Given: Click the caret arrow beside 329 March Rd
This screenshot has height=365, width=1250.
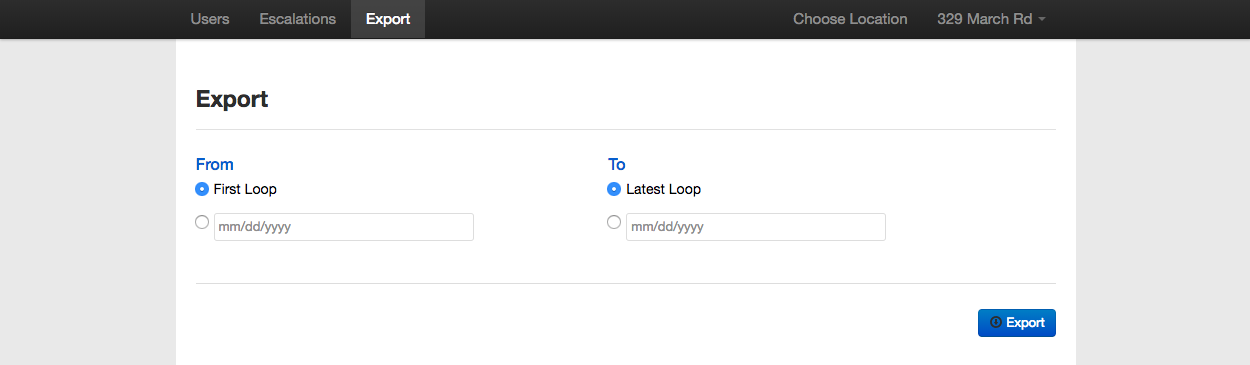Looking at the screenshot, I should (1042, 20).
